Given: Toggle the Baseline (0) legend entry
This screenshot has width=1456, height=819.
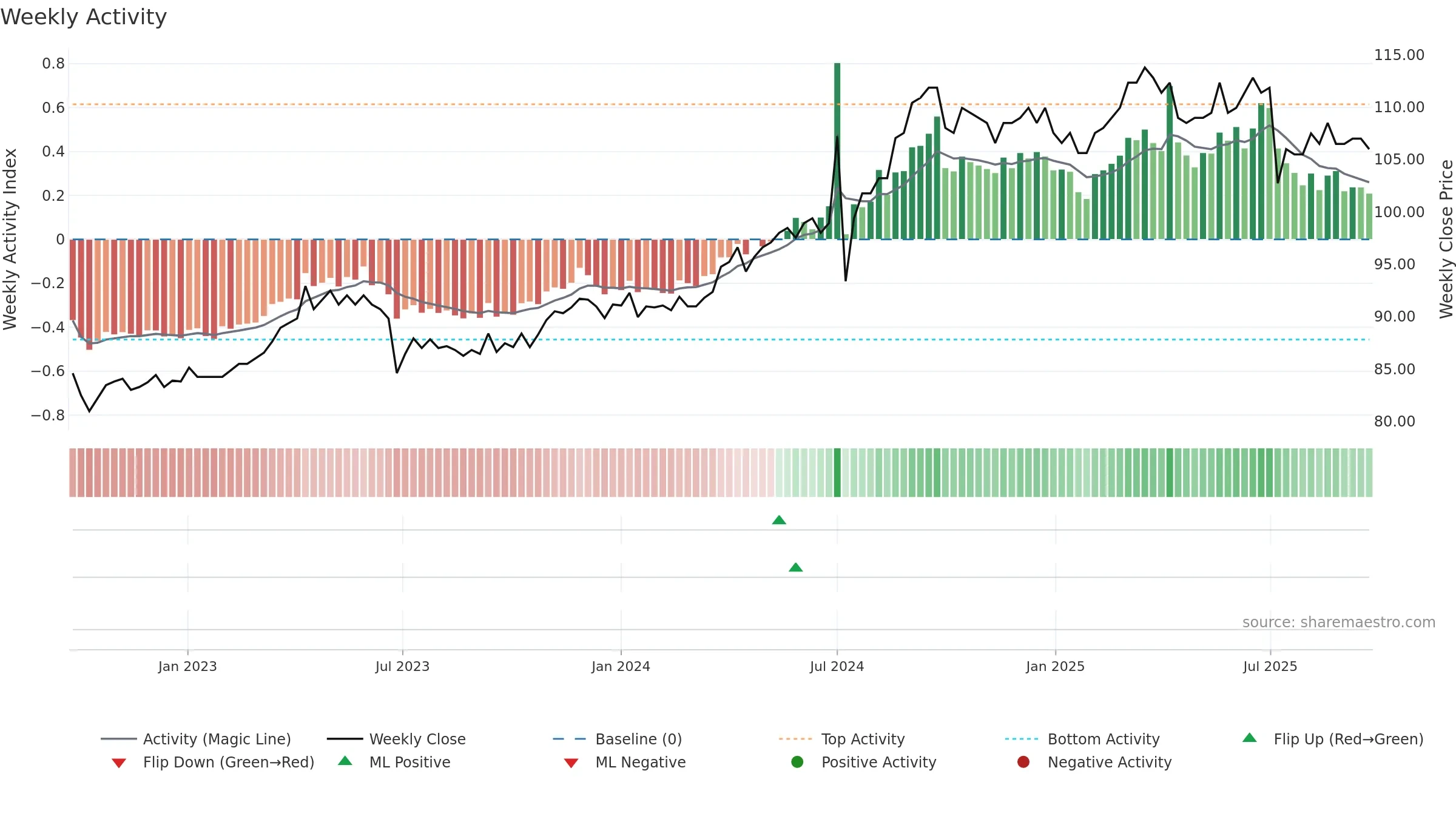Looking at the screenshot, I should coord(618,739).
